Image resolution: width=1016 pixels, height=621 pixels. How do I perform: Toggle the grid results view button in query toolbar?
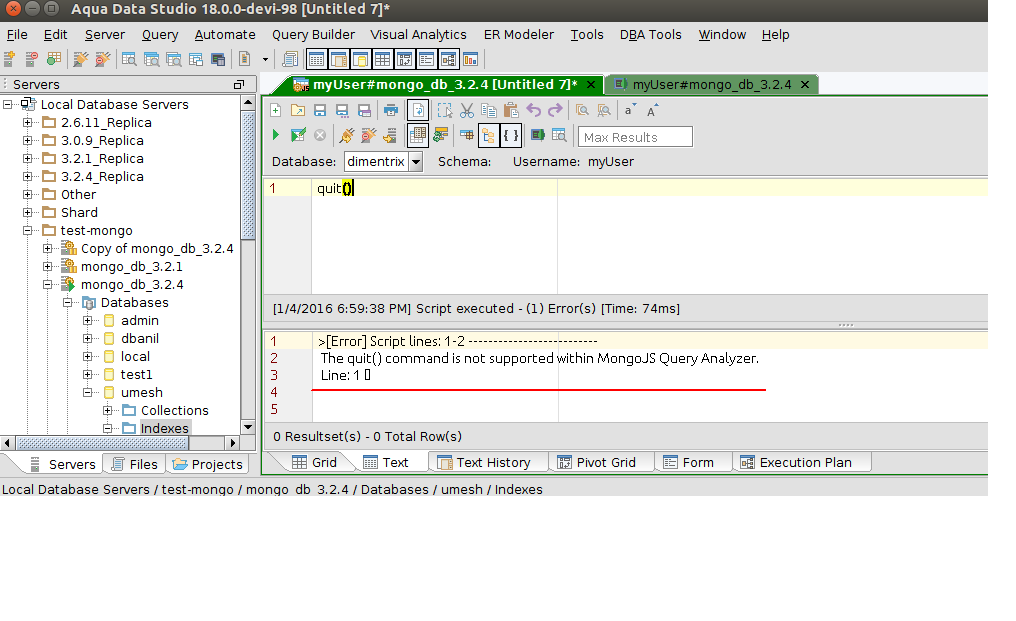418,135
